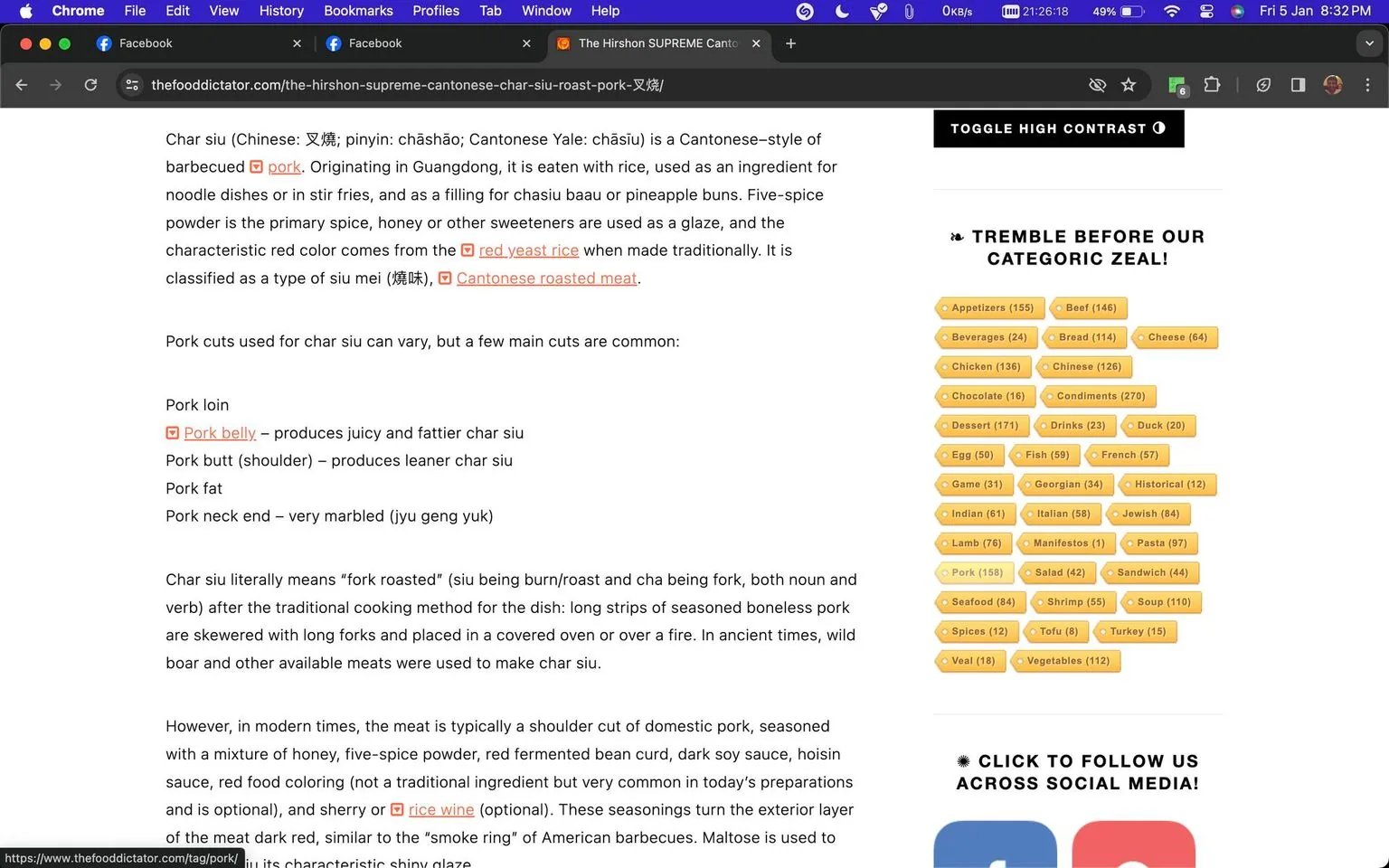Open the Profiles menu
1389x868 pixels.
436,11
